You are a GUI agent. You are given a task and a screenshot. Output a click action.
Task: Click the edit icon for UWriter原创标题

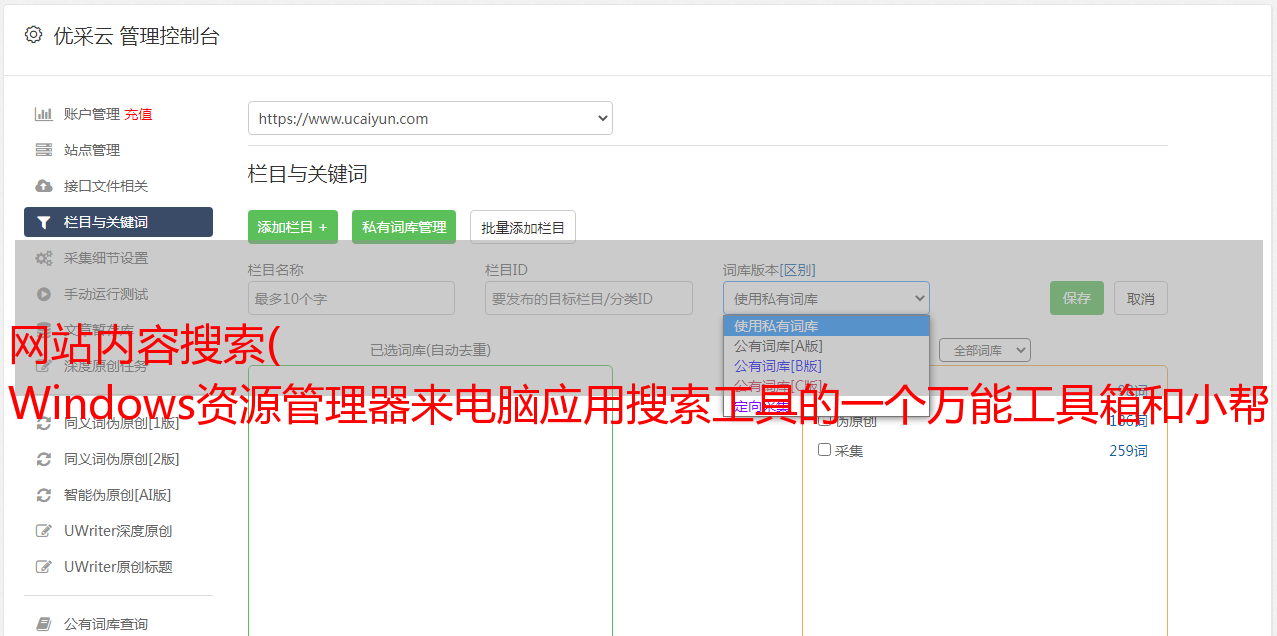tap(43, 567)
